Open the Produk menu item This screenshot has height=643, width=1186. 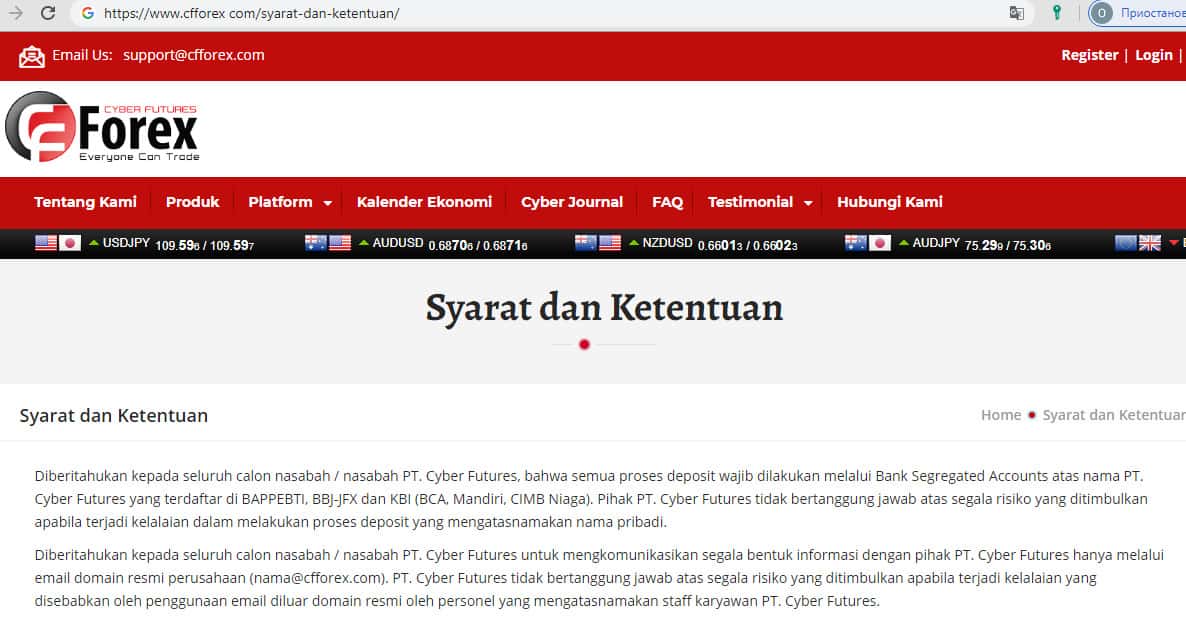tap(192, 202)
